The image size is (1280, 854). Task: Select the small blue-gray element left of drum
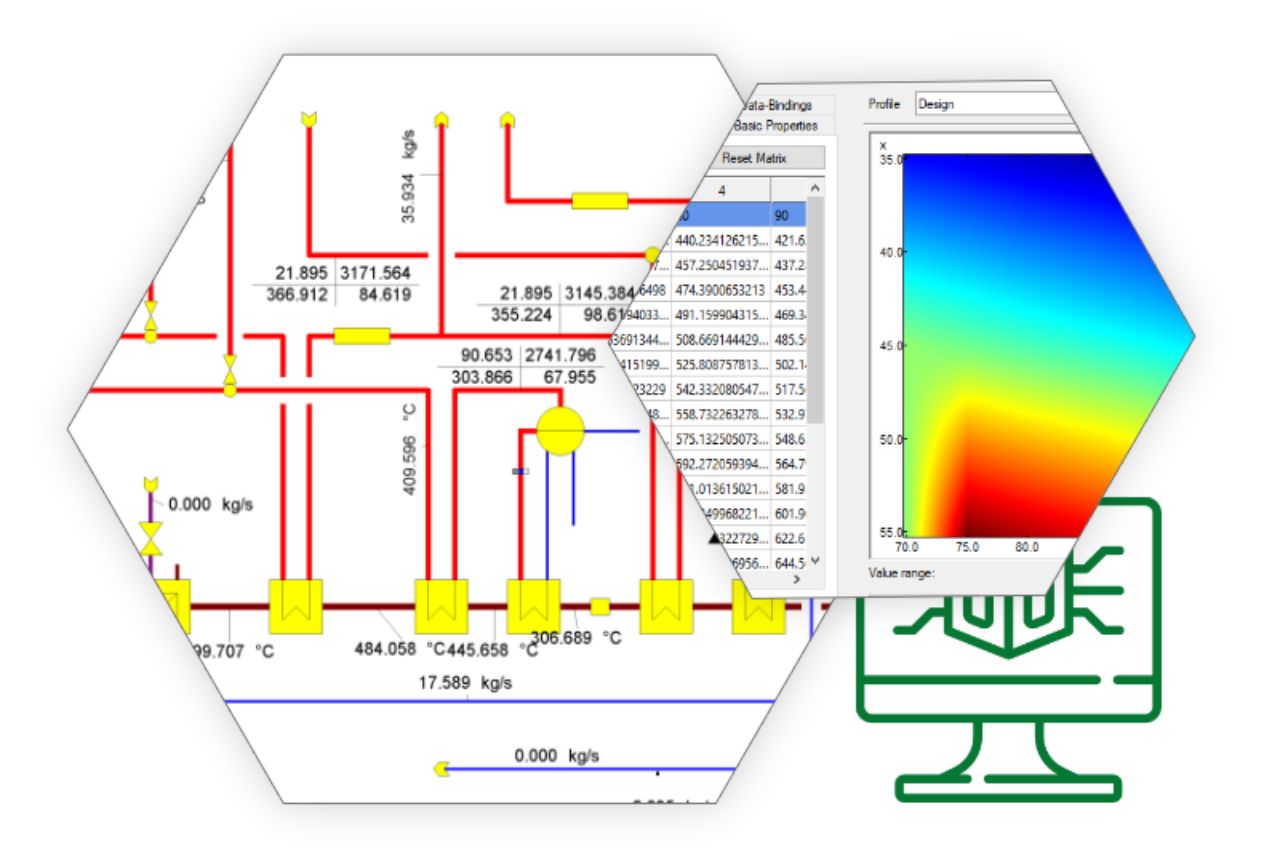point(520,470)
